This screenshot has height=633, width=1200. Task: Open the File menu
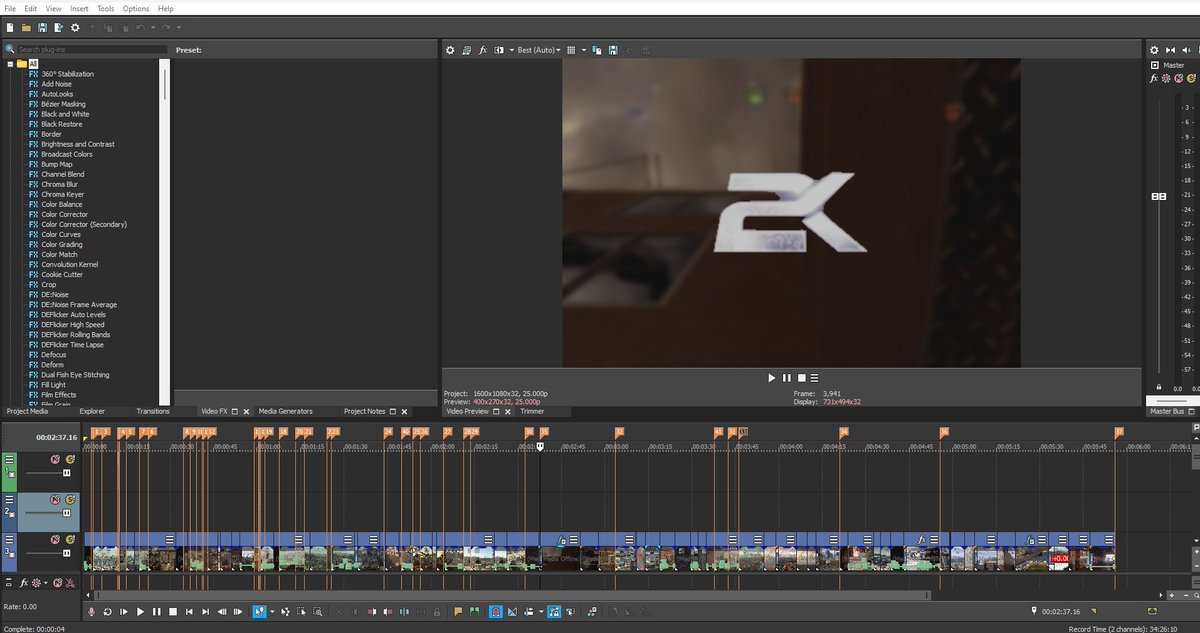pyautogui.click(x=9, y=8)
